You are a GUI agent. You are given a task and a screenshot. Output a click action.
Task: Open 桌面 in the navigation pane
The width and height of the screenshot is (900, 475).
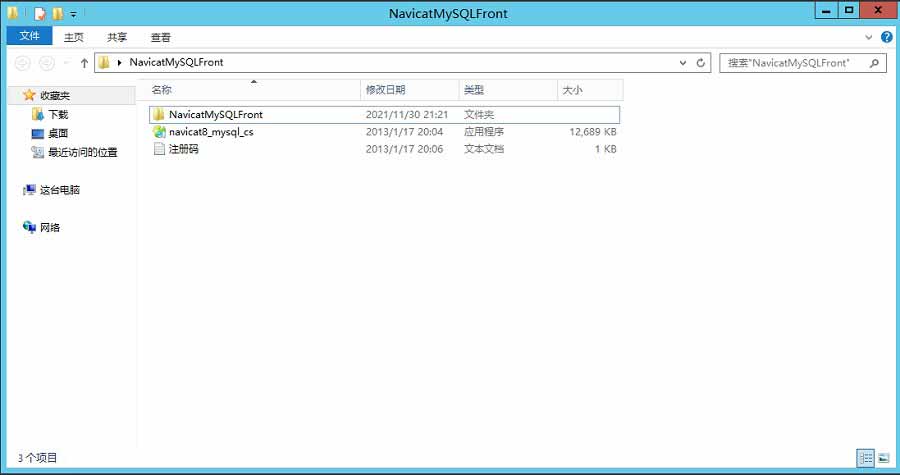click(x=58, y=134)
